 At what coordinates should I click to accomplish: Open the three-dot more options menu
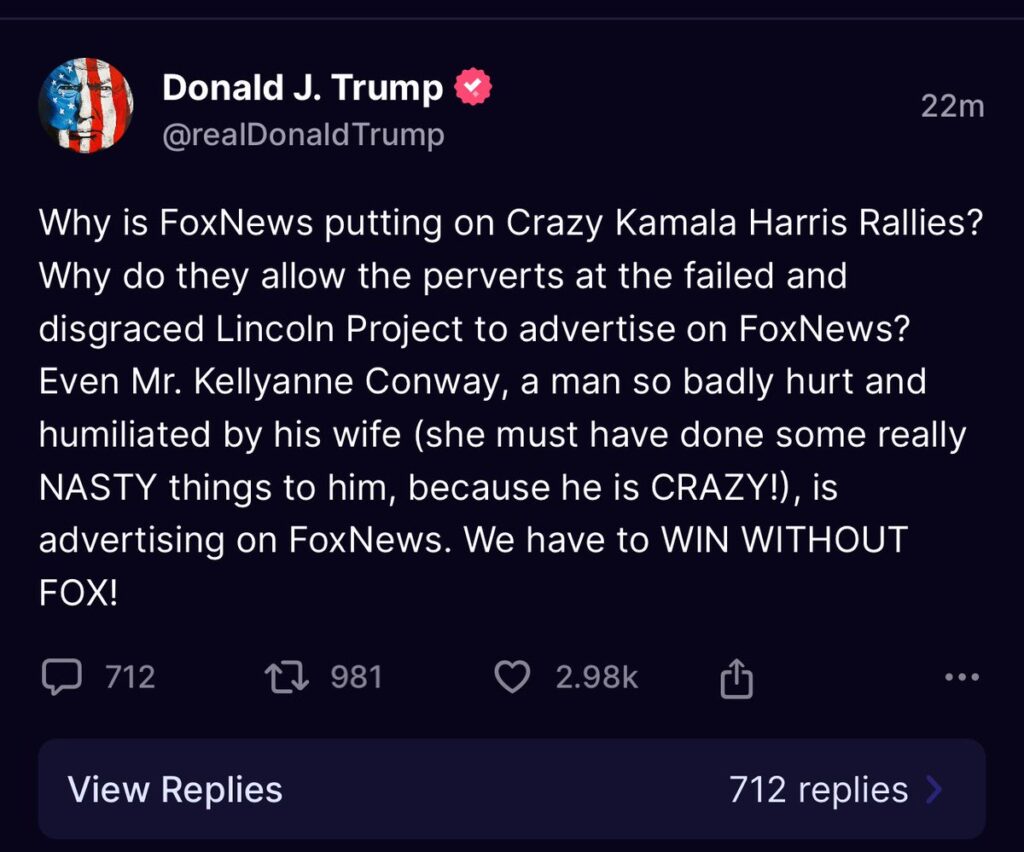click(x=962, y=677)
